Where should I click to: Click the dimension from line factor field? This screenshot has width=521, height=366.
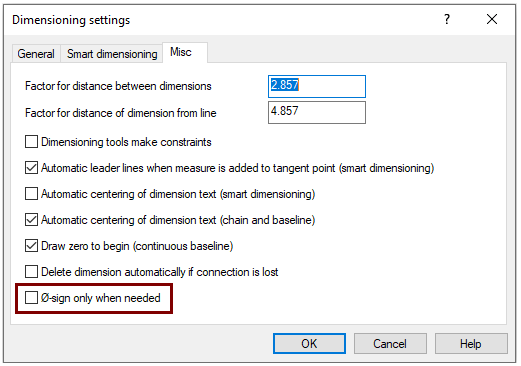pos(317,113)
